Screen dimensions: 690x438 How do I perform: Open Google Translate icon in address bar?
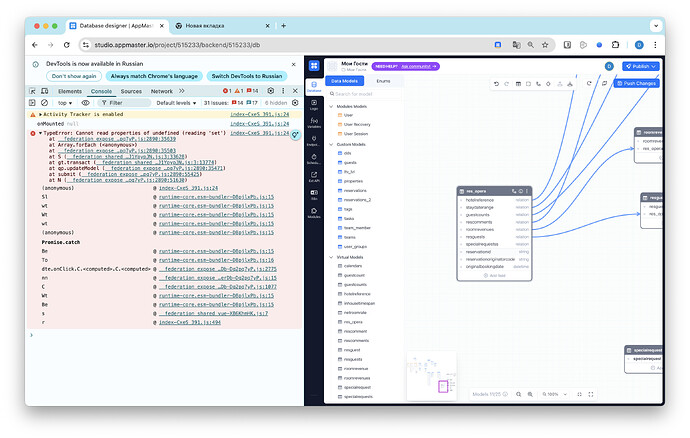pyautogui.click(x=516, y=45)
